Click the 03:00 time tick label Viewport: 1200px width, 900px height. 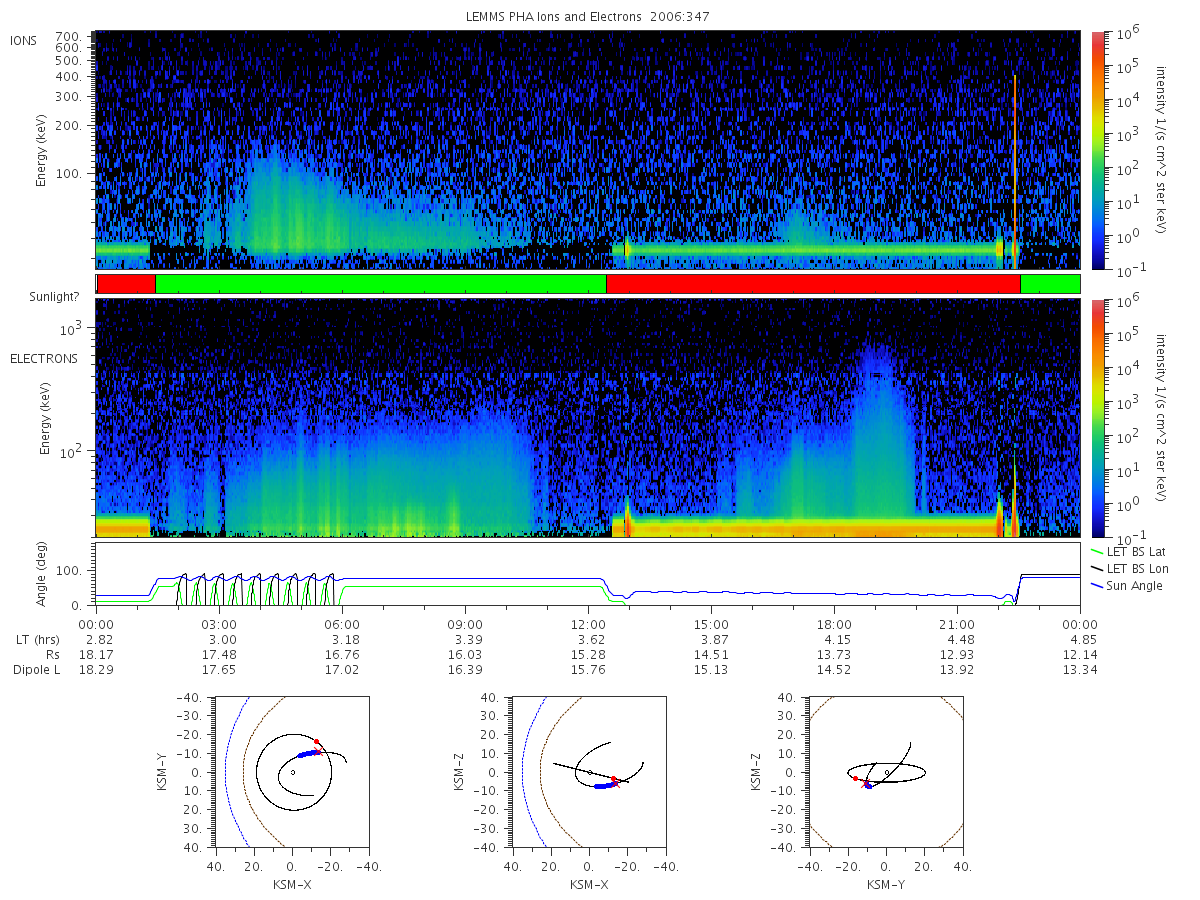click(220, 624)
